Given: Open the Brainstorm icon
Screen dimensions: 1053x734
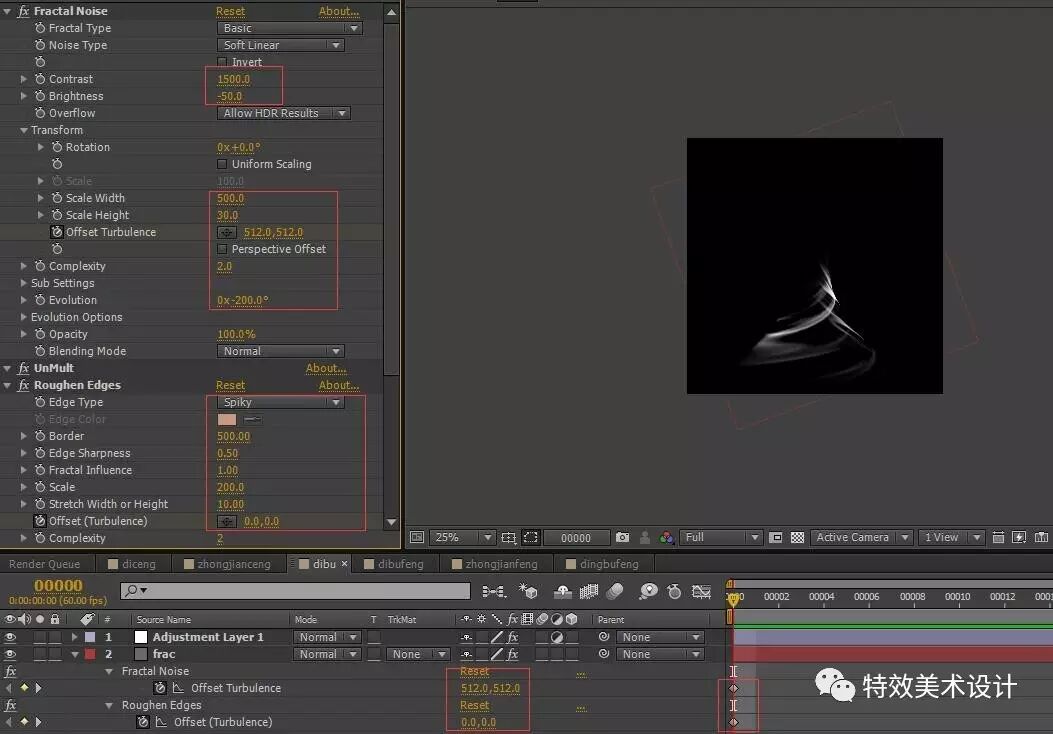Looking at the screenshot, I should [x=648, y=591].
